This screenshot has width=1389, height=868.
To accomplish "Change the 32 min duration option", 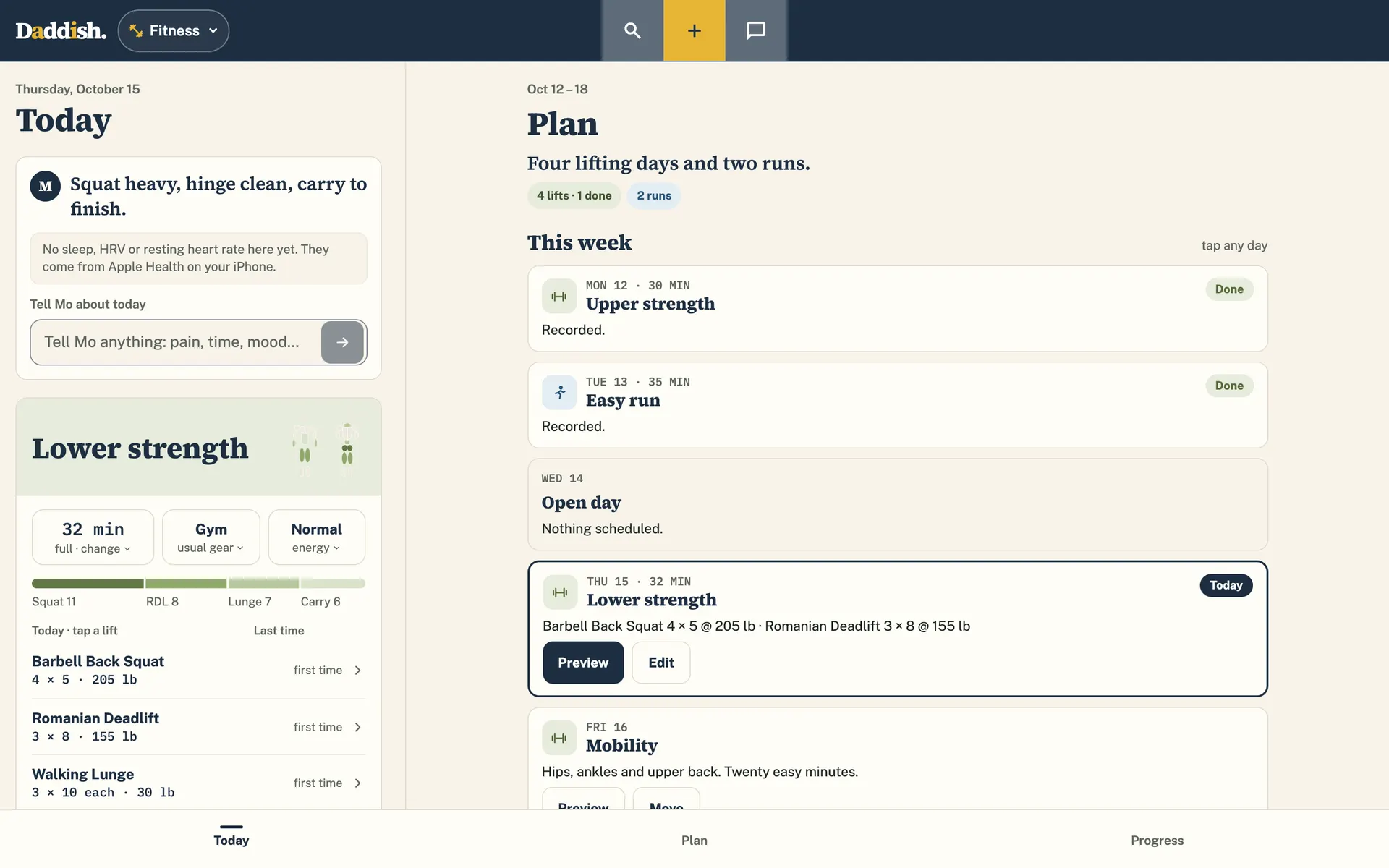I will [93, 537].
